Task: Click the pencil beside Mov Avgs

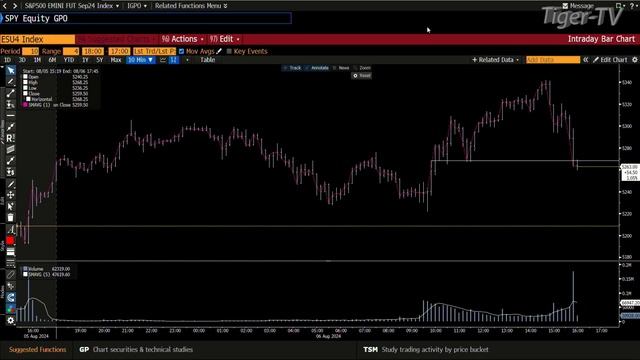Action: [x=219, y=51]
